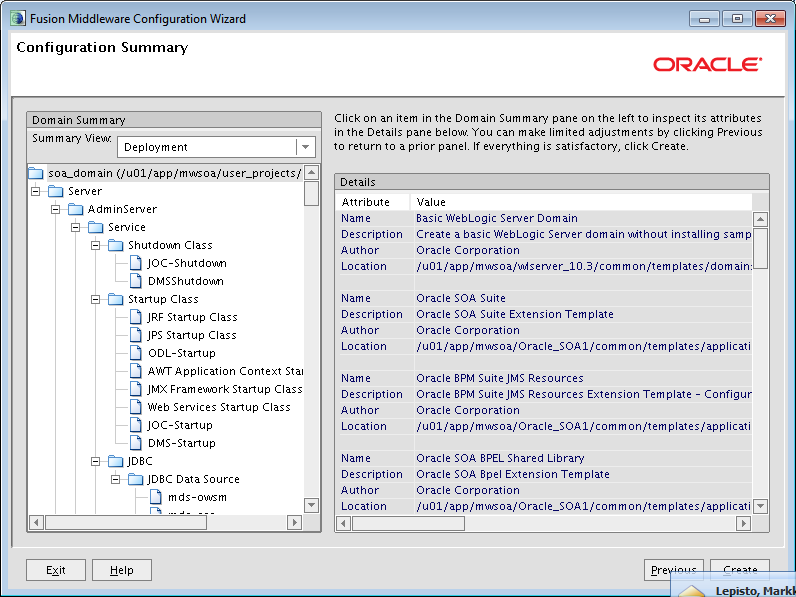Click the Exit button
The width and height of the screenshot is (796, 597).
tap(56, 570)
